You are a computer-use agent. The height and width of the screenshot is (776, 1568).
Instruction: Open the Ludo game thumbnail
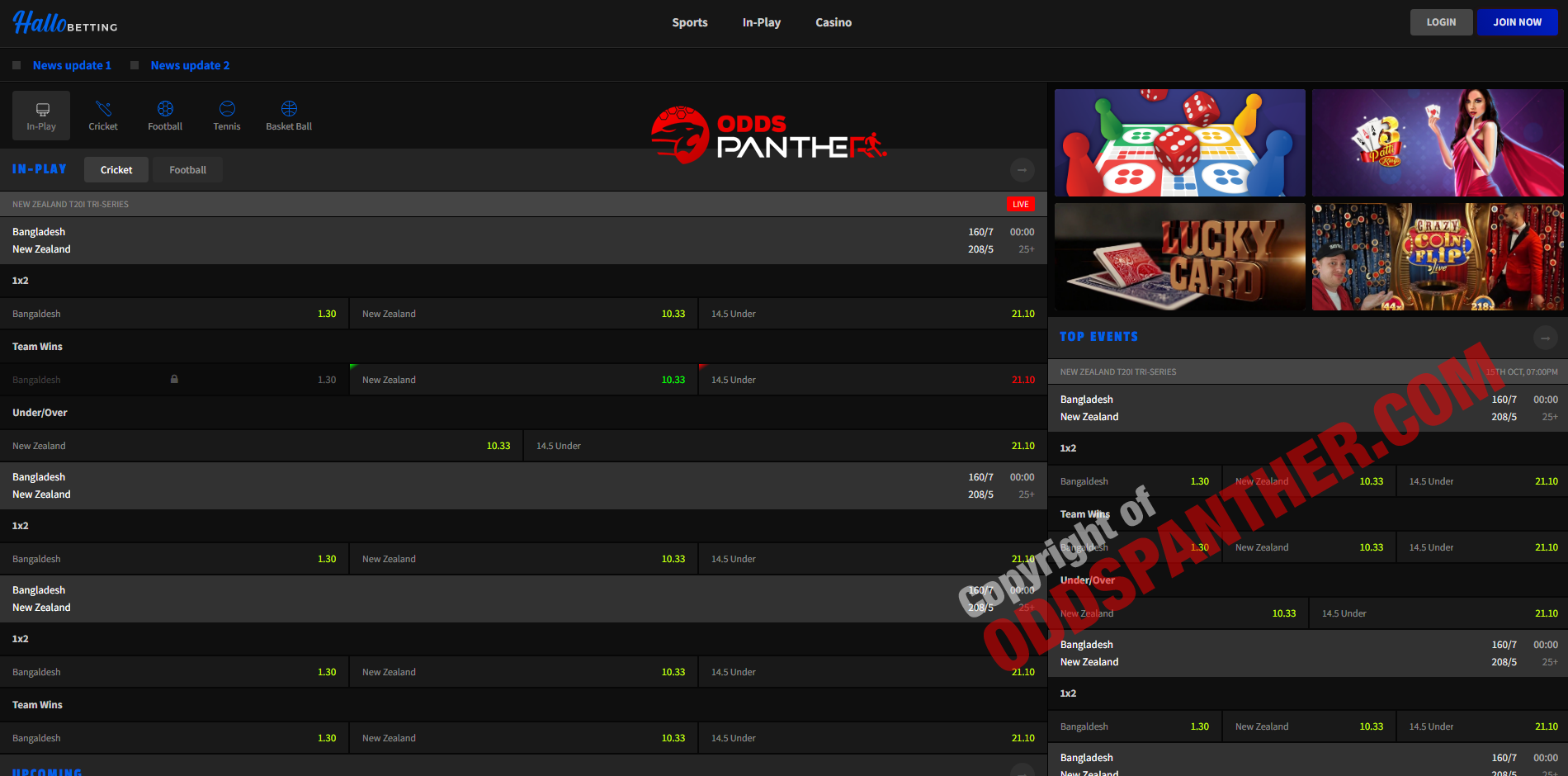(1179, 143)
